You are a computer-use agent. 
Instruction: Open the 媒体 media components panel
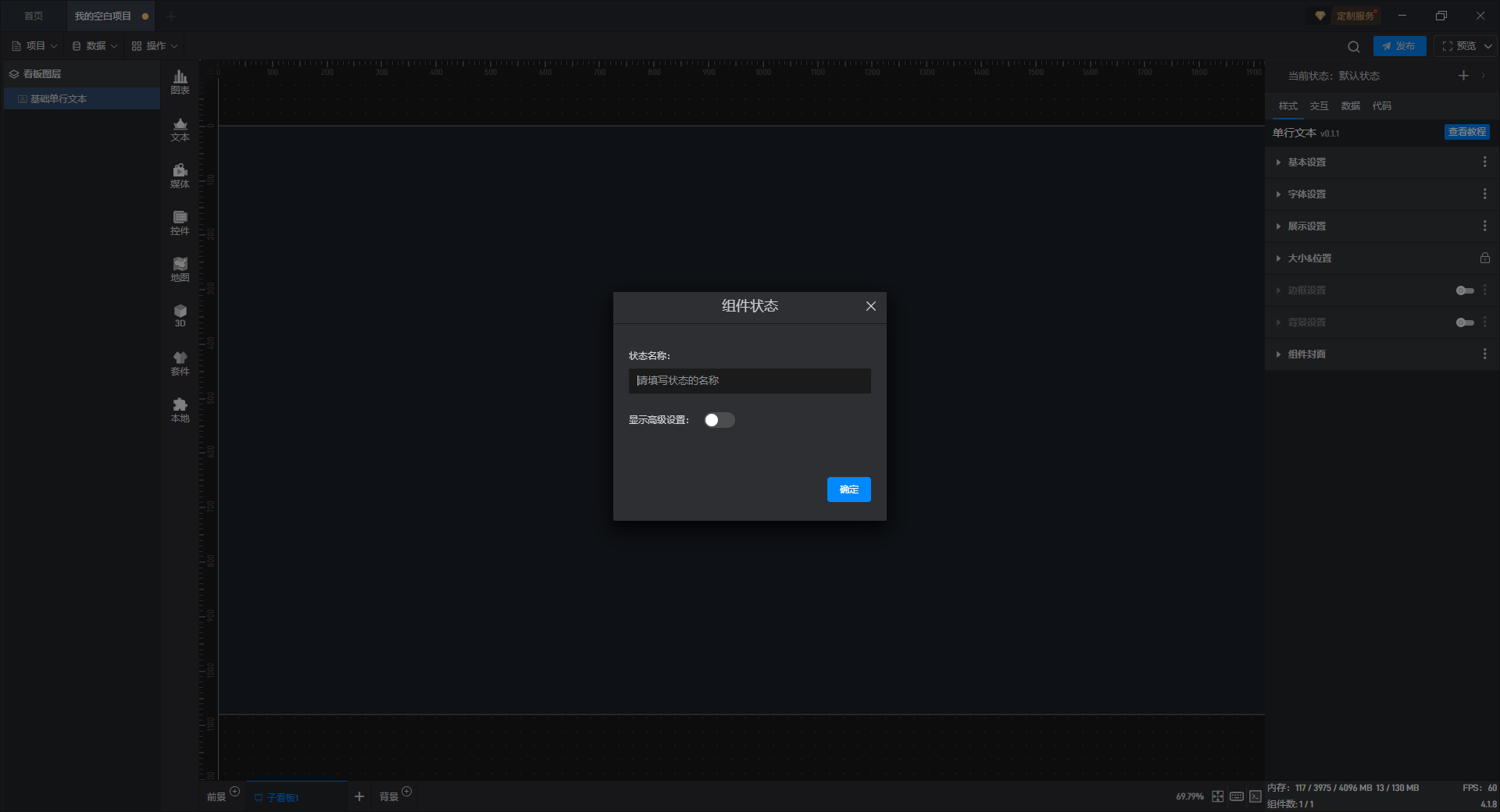tap(180, 176)
